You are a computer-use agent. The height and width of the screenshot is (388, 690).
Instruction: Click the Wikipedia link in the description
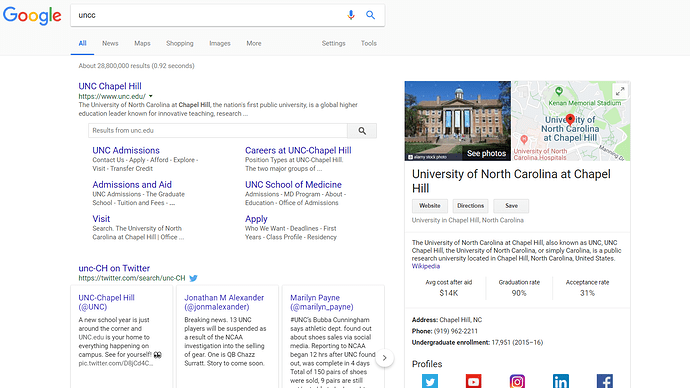(x=426, y=266)
